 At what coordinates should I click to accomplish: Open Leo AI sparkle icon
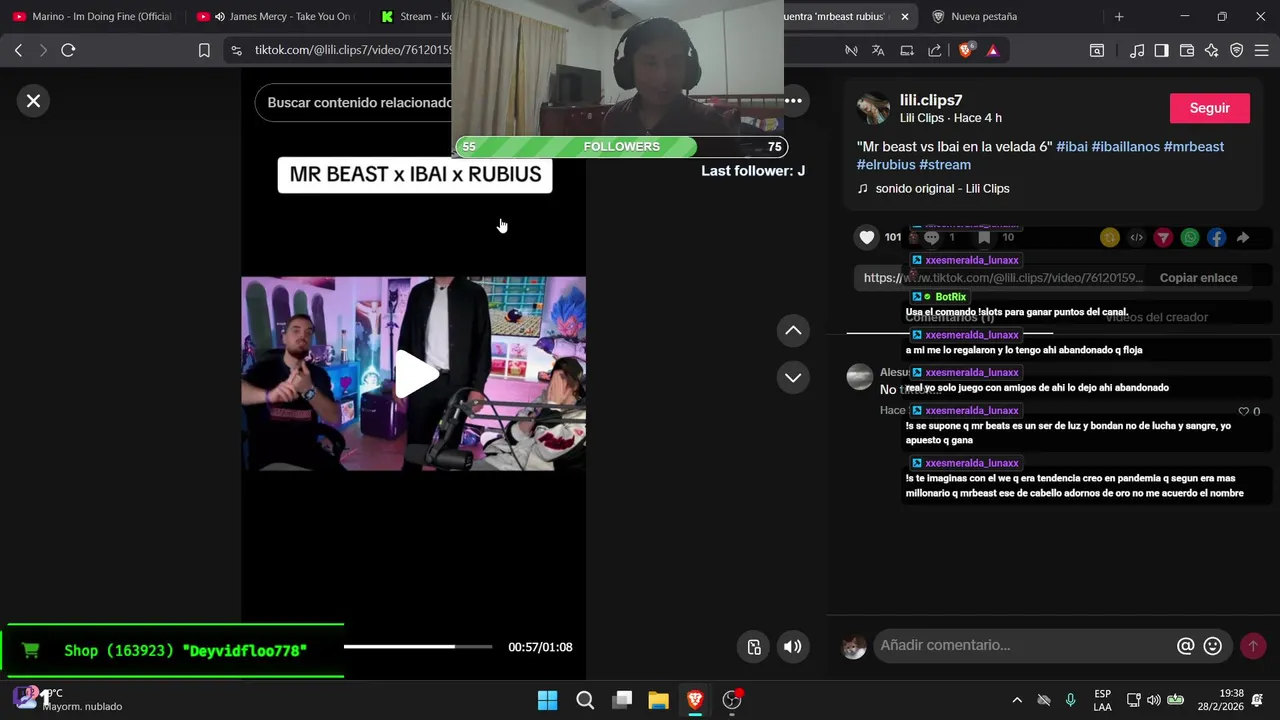coord(1212,50)
